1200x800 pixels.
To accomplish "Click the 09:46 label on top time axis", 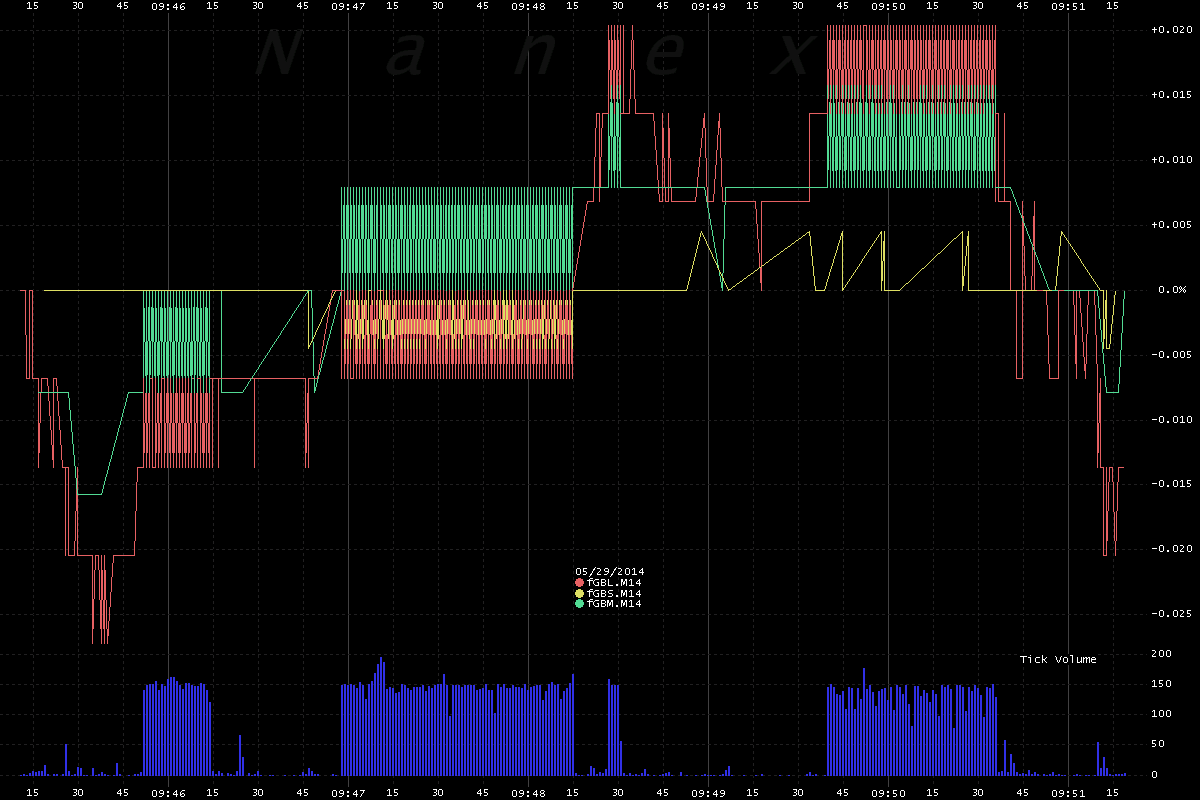I will click(x=167, y=6).
